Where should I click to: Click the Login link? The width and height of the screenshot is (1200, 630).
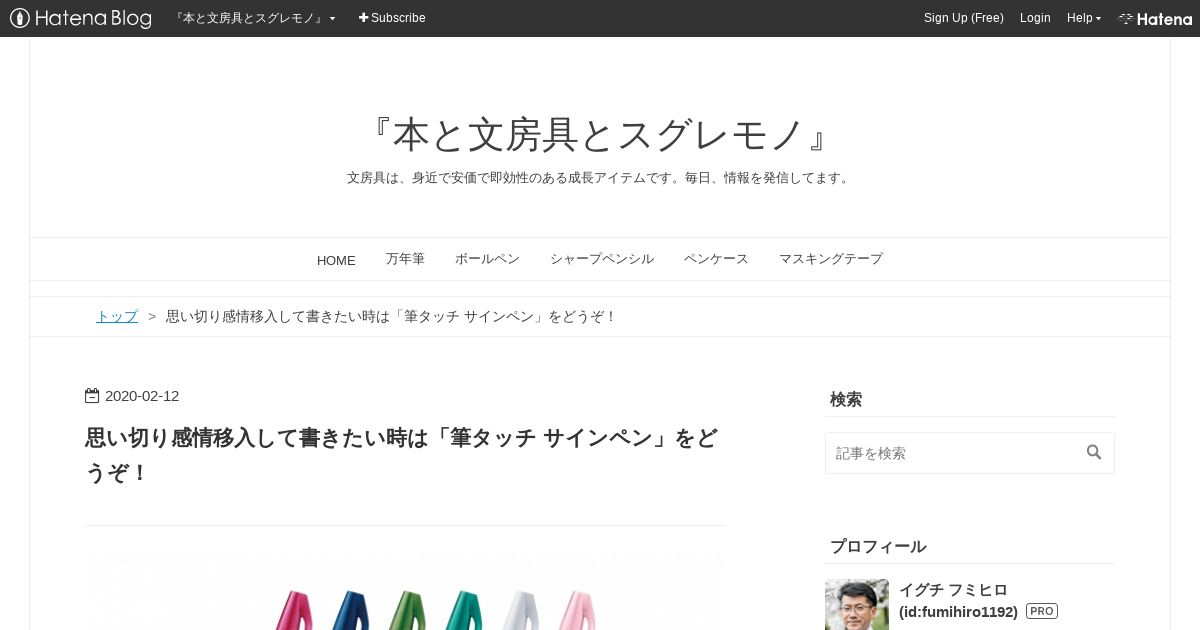1035,18
